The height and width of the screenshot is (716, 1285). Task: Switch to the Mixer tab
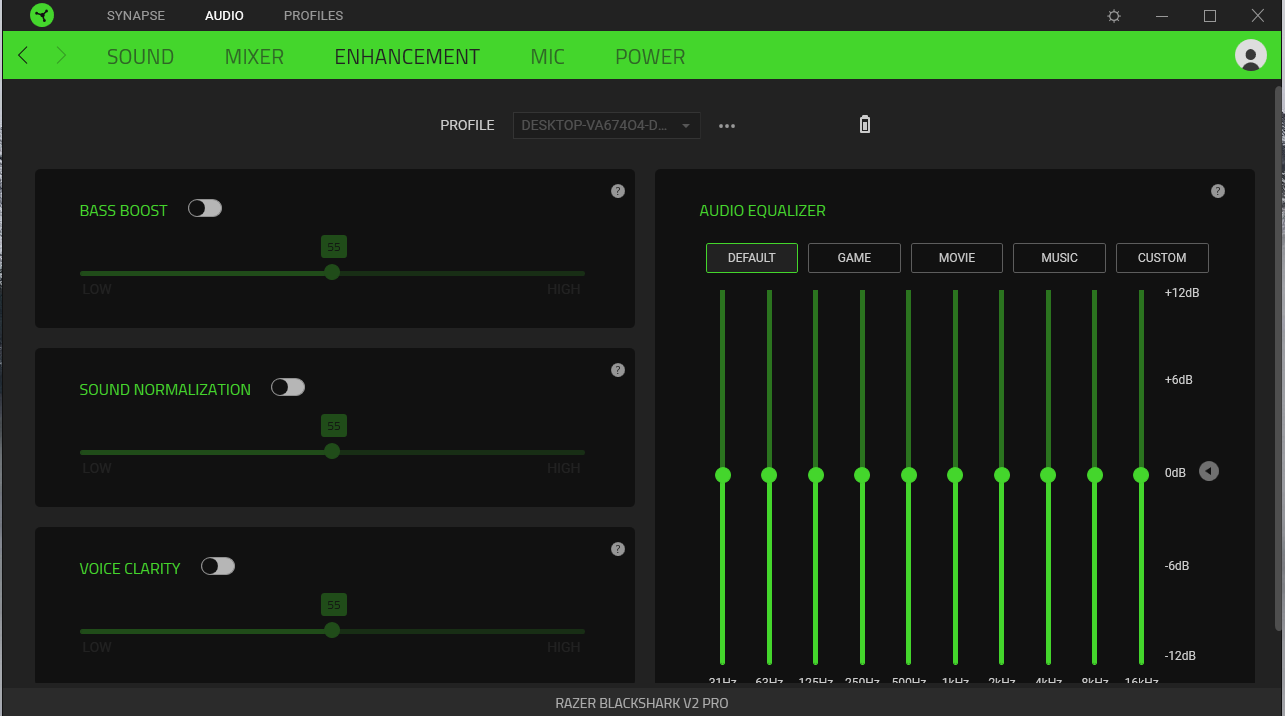coord(254,57)
